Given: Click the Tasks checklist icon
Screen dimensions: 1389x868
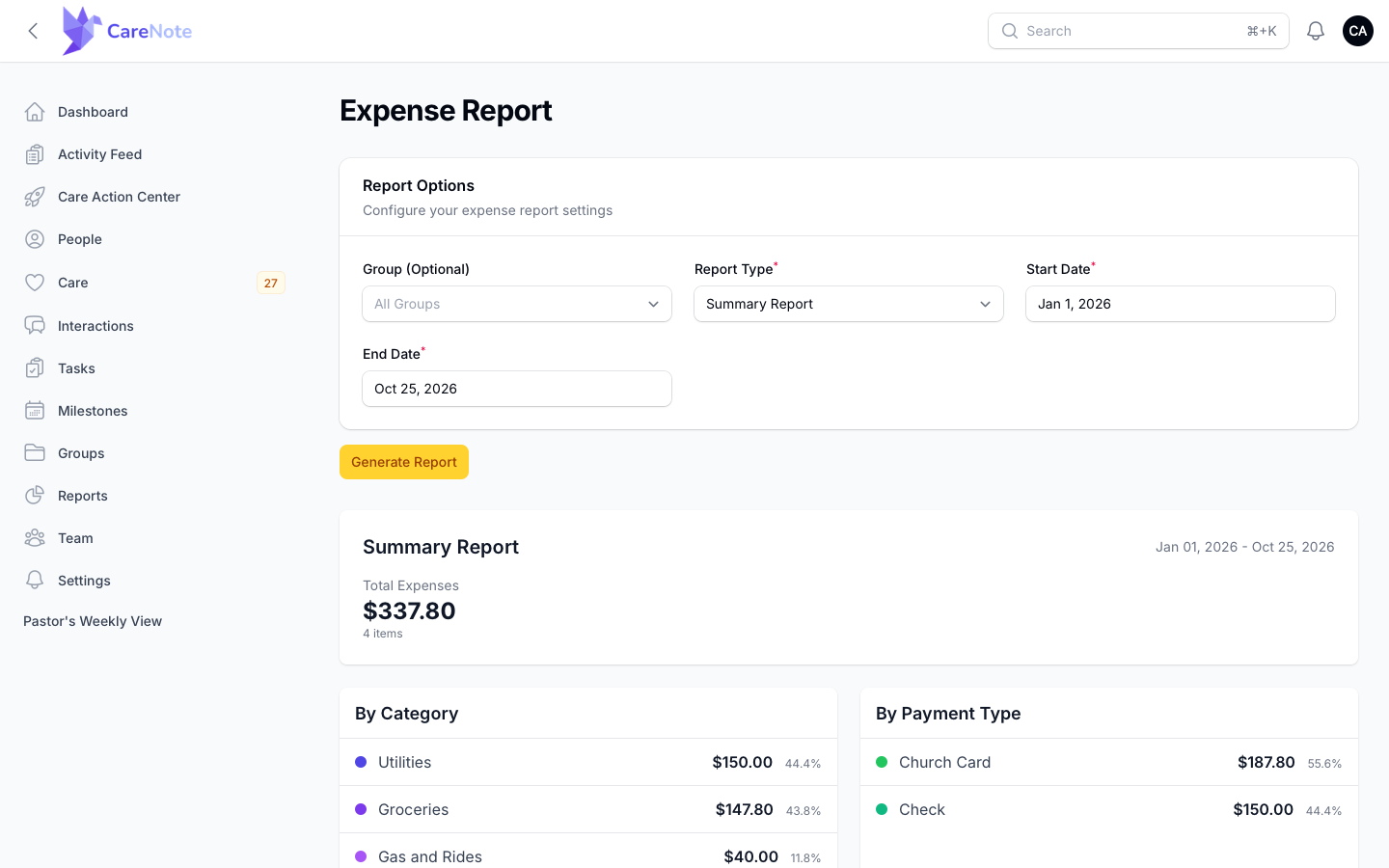Looking at the screenshot, I should pyautogui.click(x=35, y=368).
